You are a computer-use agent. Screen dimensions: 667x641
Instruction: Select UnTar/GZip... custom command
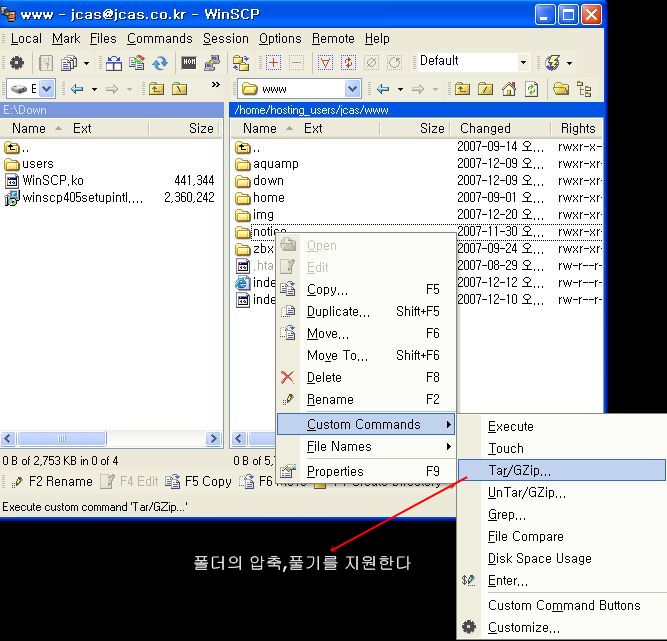(562, 493)
